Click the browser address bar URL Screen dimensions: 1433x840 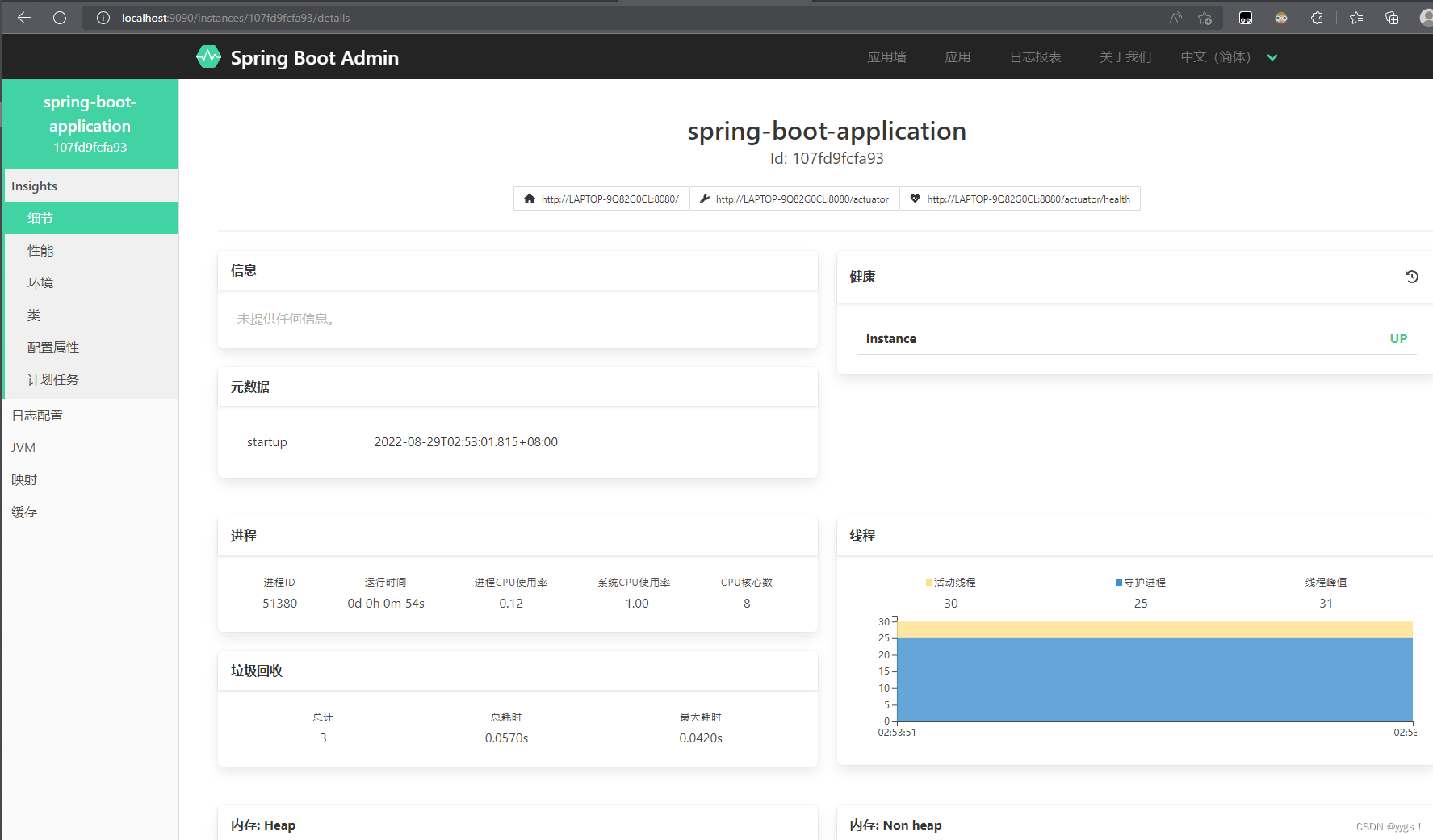click(236, 18)
